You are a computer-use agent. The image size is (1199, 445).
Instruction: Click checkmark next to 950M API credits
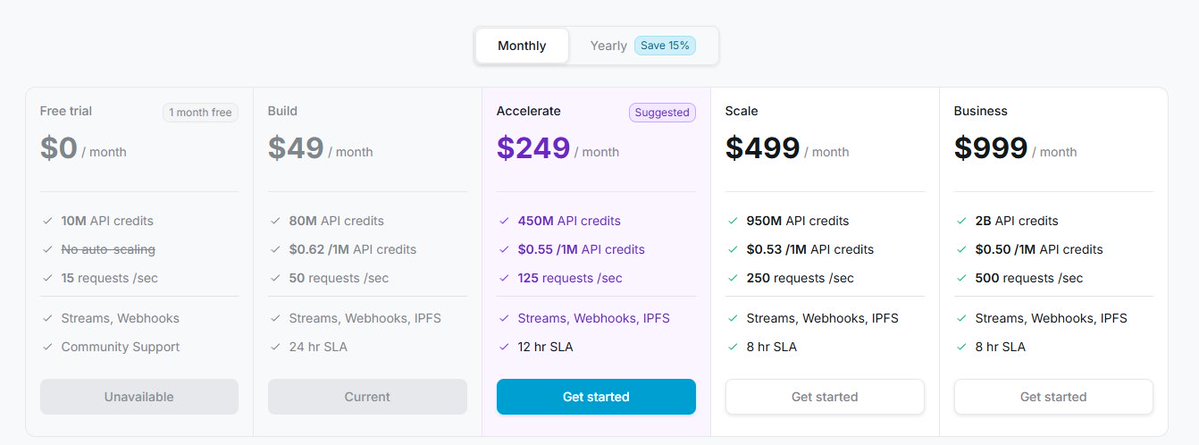(x=732, y=221)
